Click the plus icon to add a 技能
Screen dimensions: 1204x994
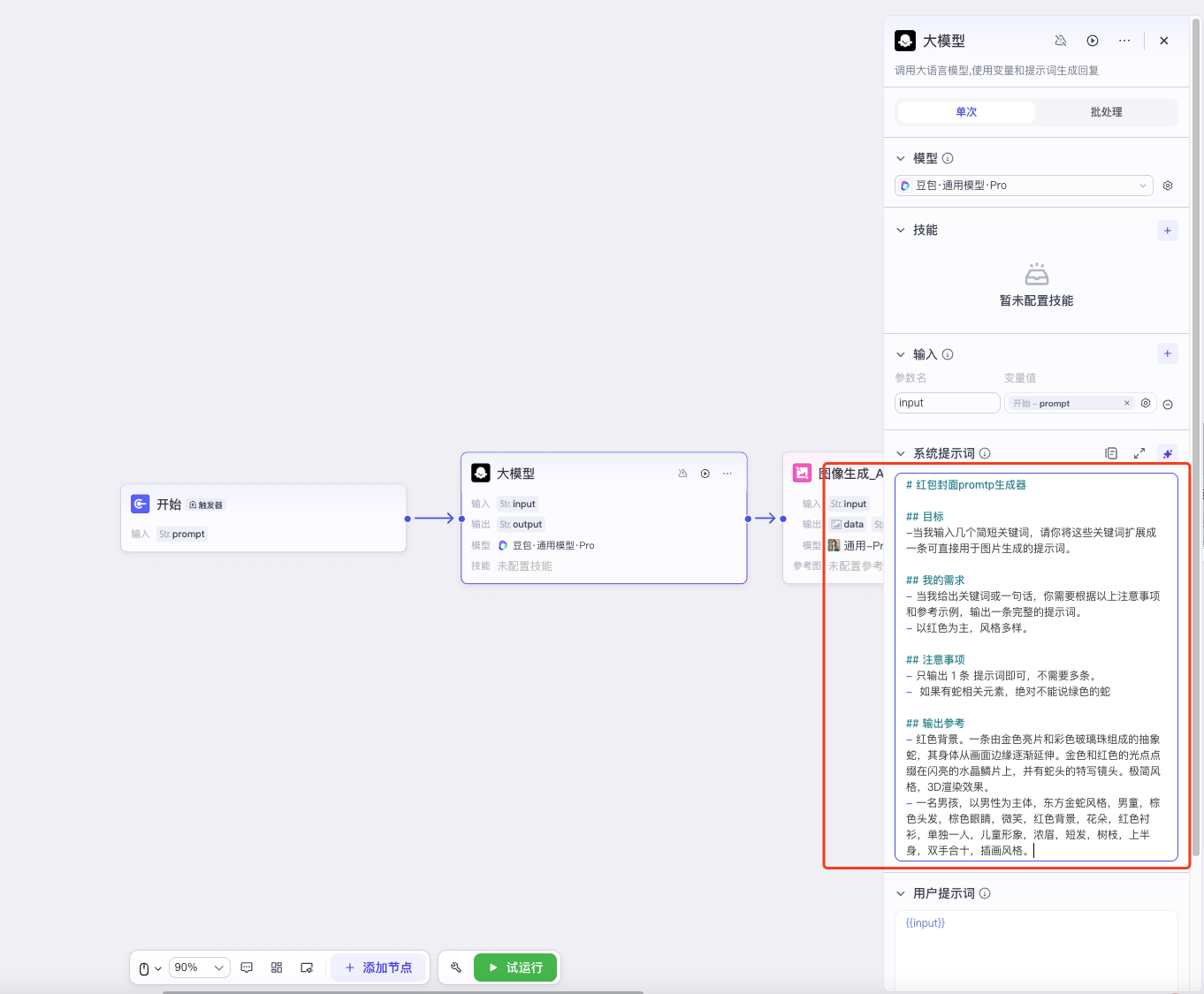[x=1167, y=231]
